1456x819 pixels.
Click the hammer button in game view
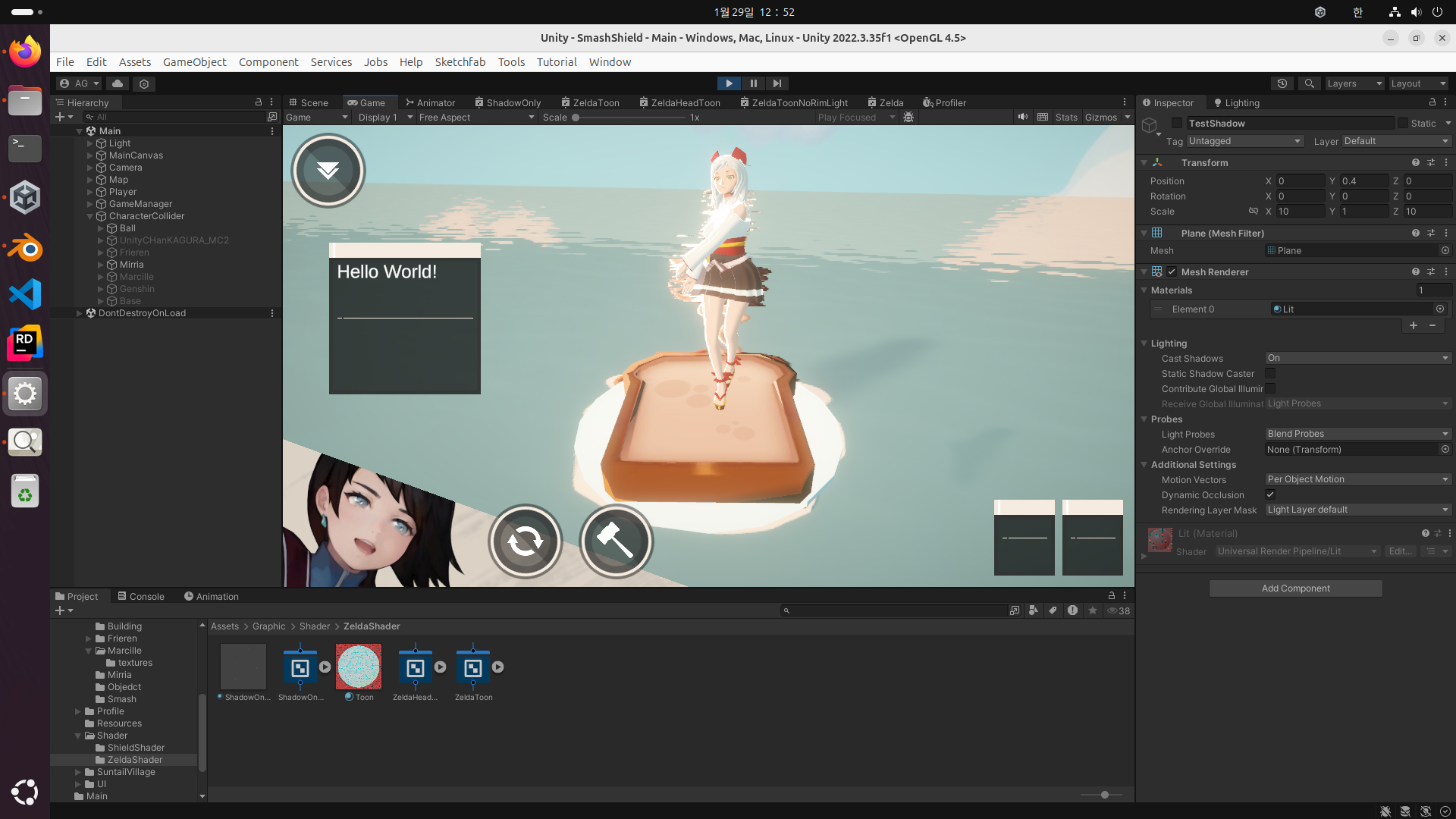[x=617, y=541]
